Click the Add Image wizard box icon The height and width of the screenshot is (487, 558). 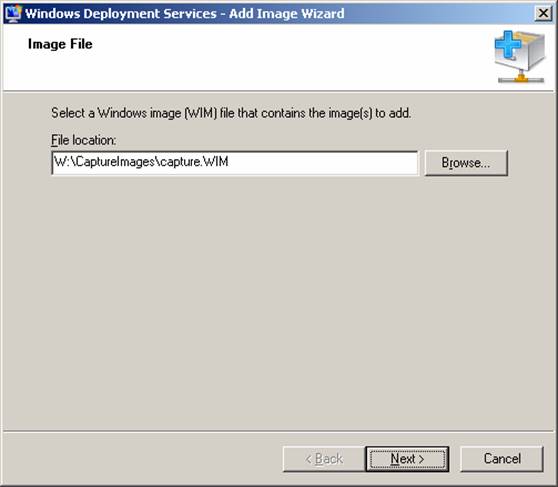(520, 57)
